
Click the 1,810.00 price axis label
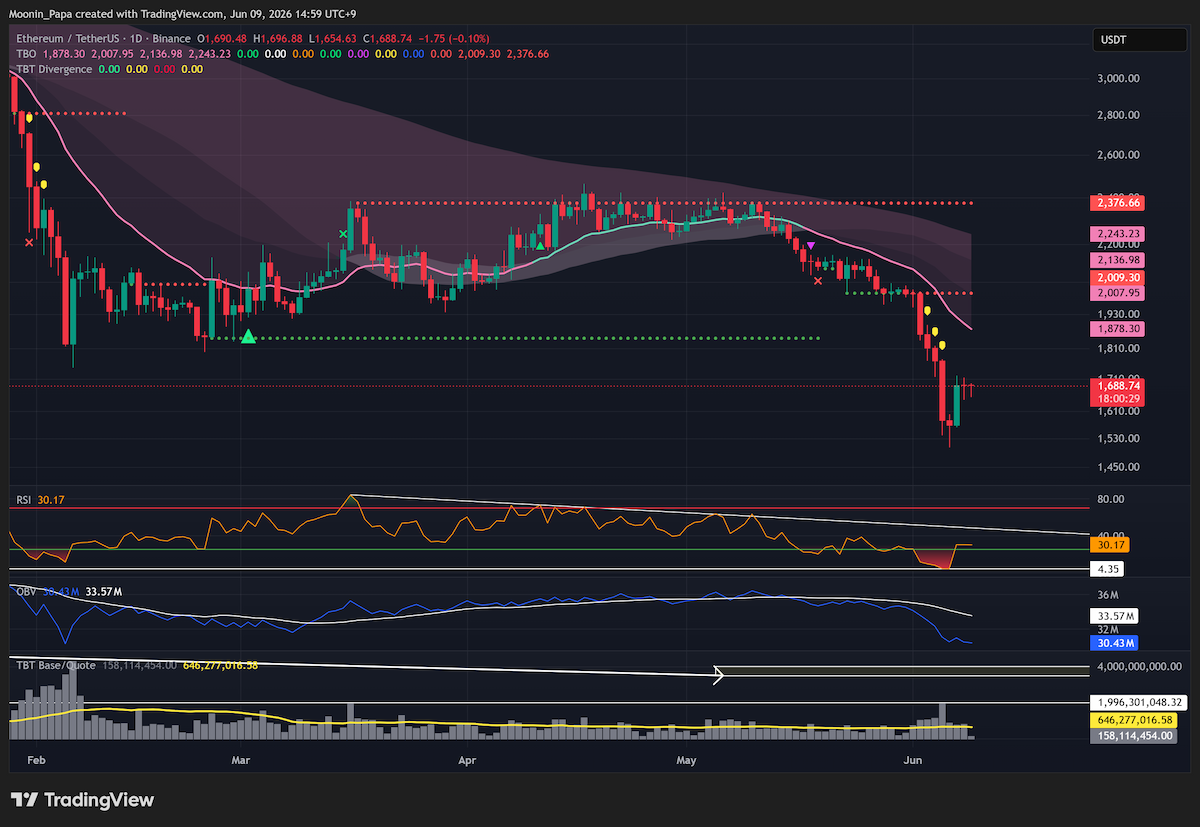[x=1119, y=348]
